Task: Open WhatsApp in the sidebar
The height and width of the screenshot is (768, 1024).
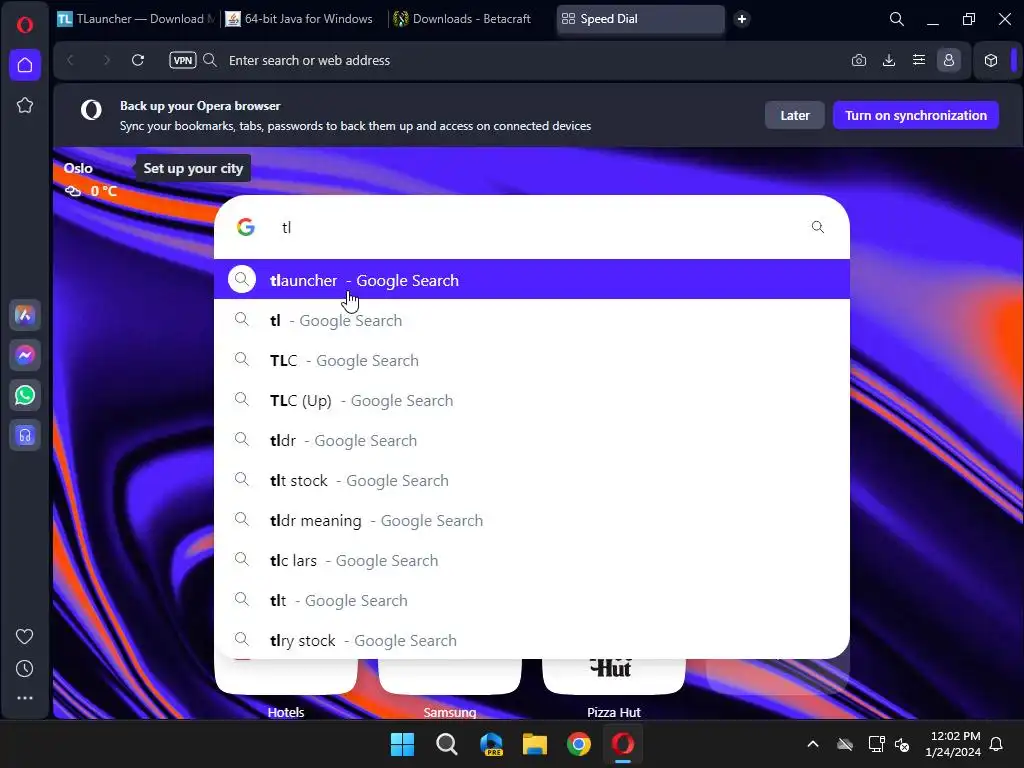Action: tap(25, 395)
